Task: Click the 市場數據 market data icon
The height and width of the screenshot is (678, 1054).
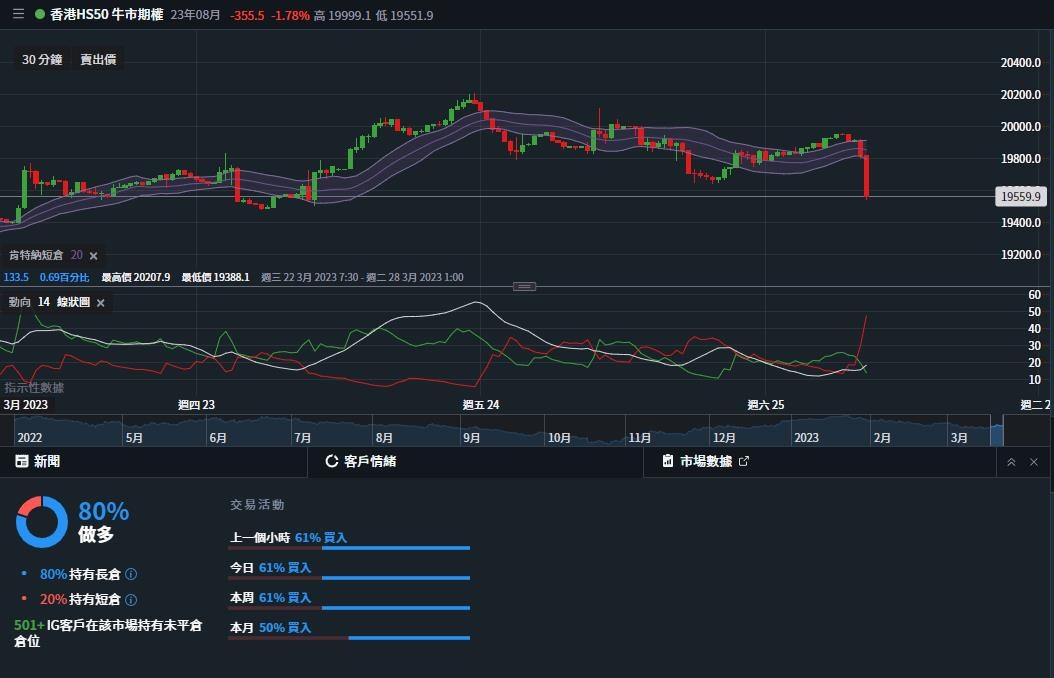Action: (665, 461)
